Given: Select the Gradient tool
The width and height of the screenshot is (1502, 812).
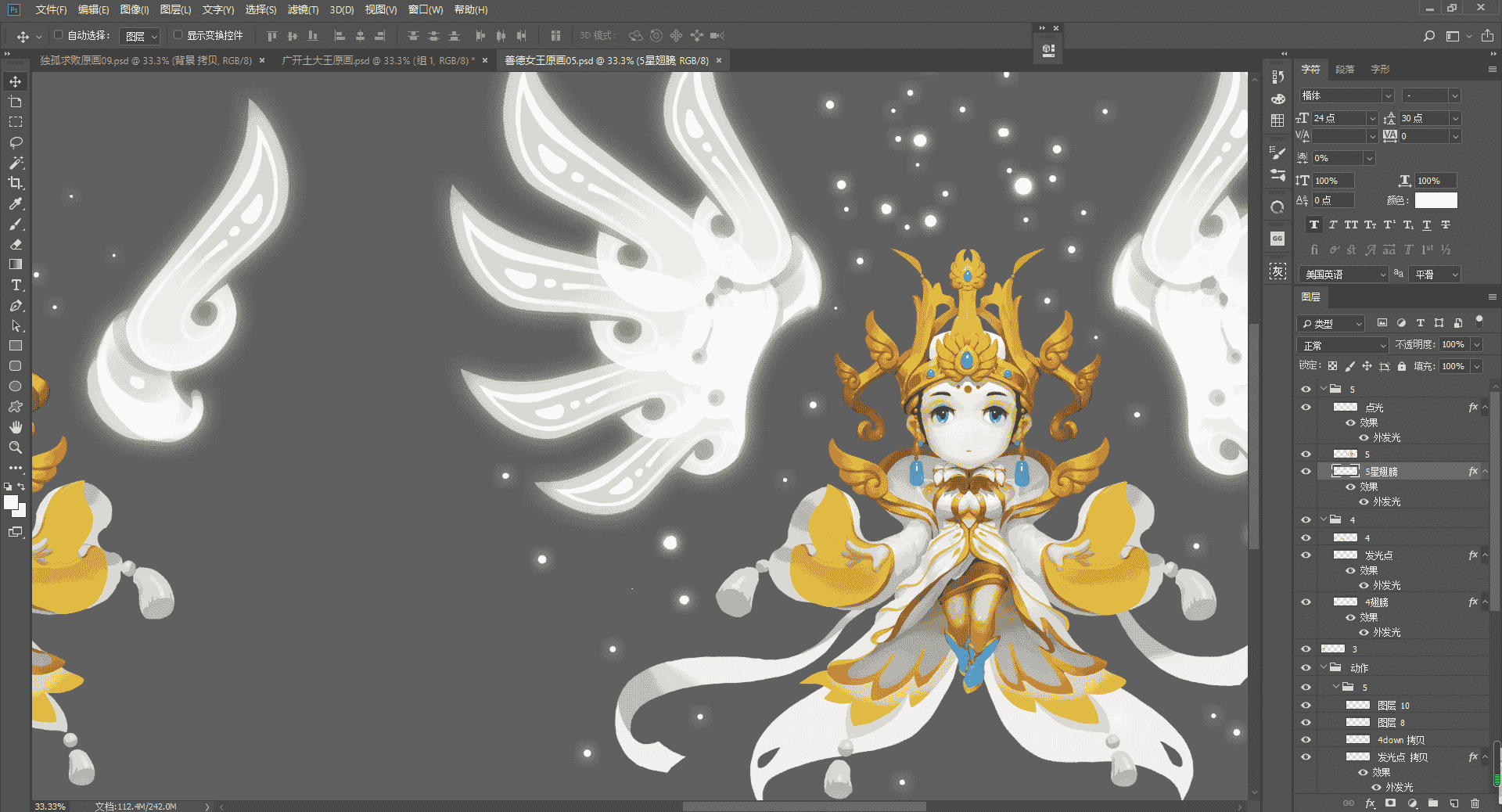Looking at the screenshot, I should 16,264.
